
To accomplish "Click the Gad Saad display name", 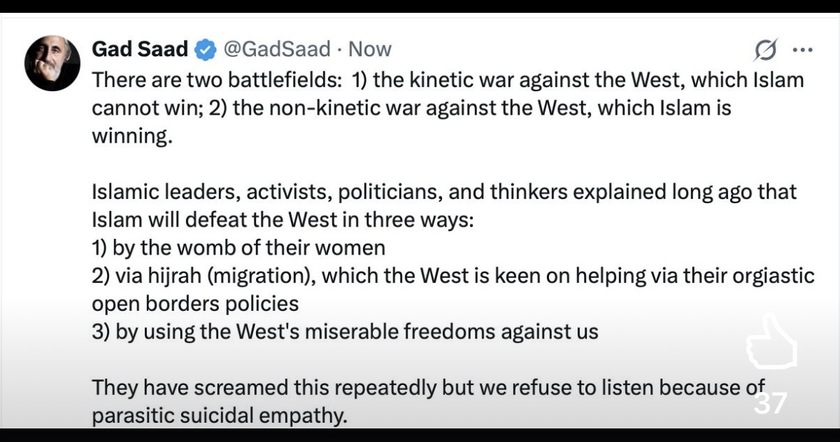I will pyautogui.click(x=140, y=49).
